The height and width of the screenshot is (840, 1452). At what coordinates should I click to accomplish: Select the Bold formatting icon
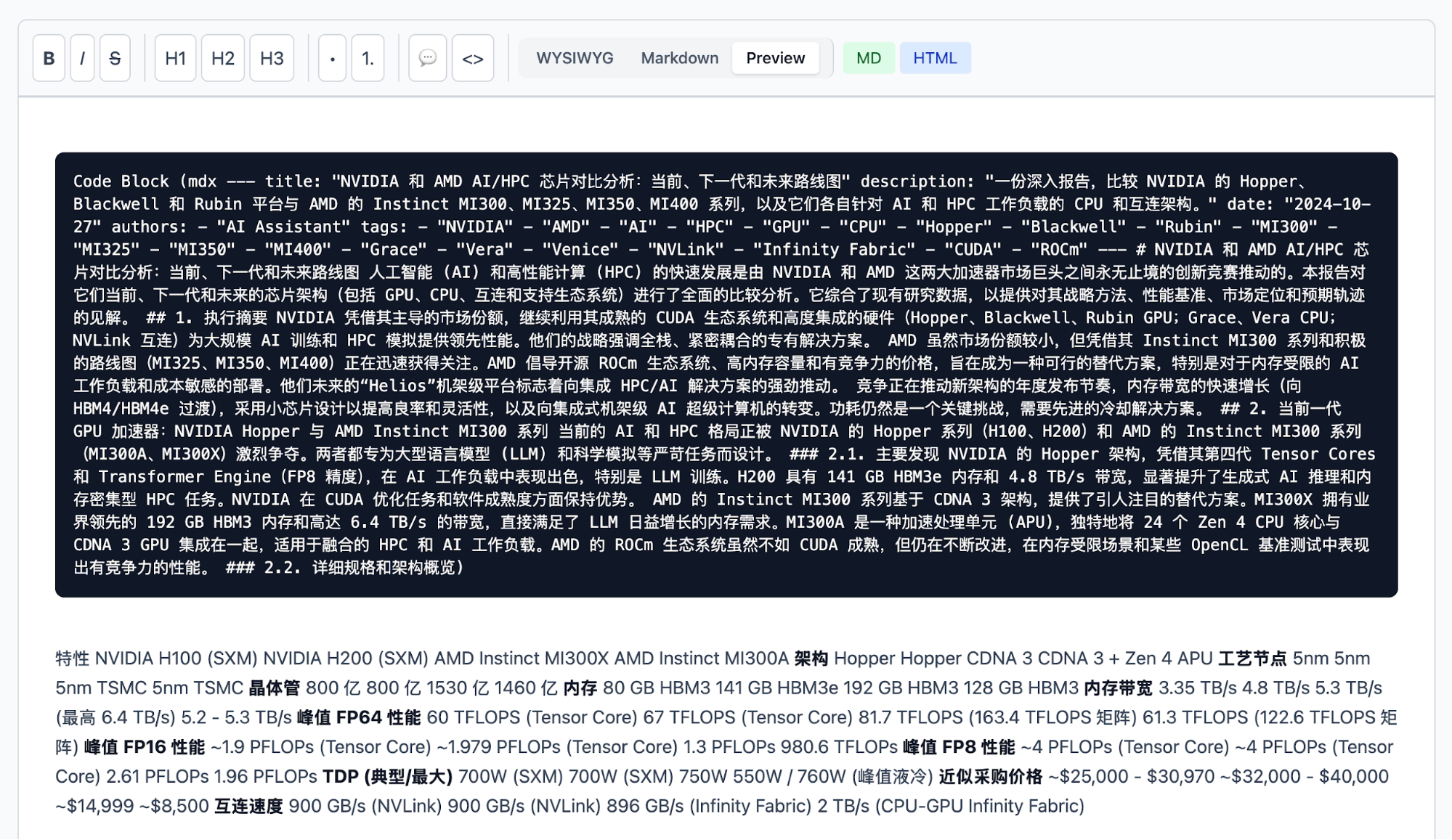(47, 58)
